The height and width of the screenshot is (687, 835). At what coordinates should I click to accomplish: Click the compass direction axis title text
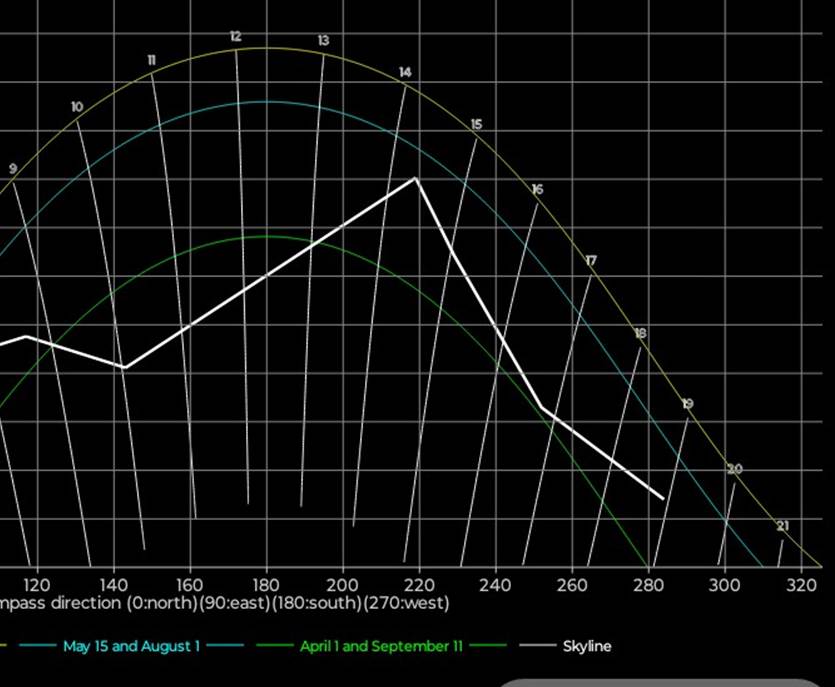point(225,603)
